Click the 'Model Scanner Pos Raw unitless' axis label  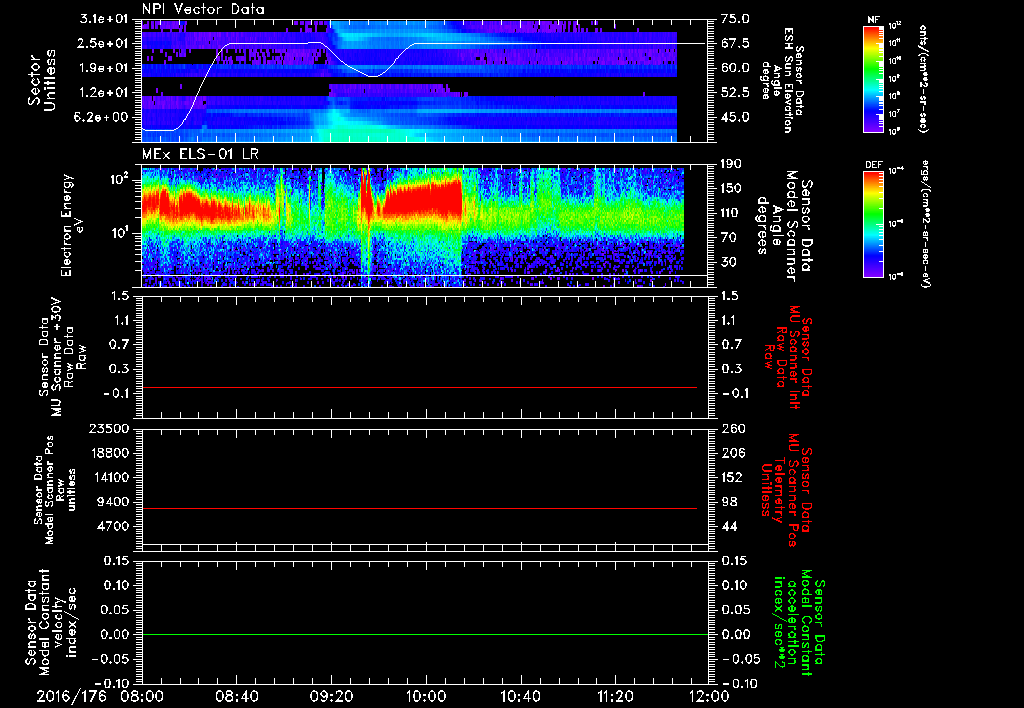(55, 490)
